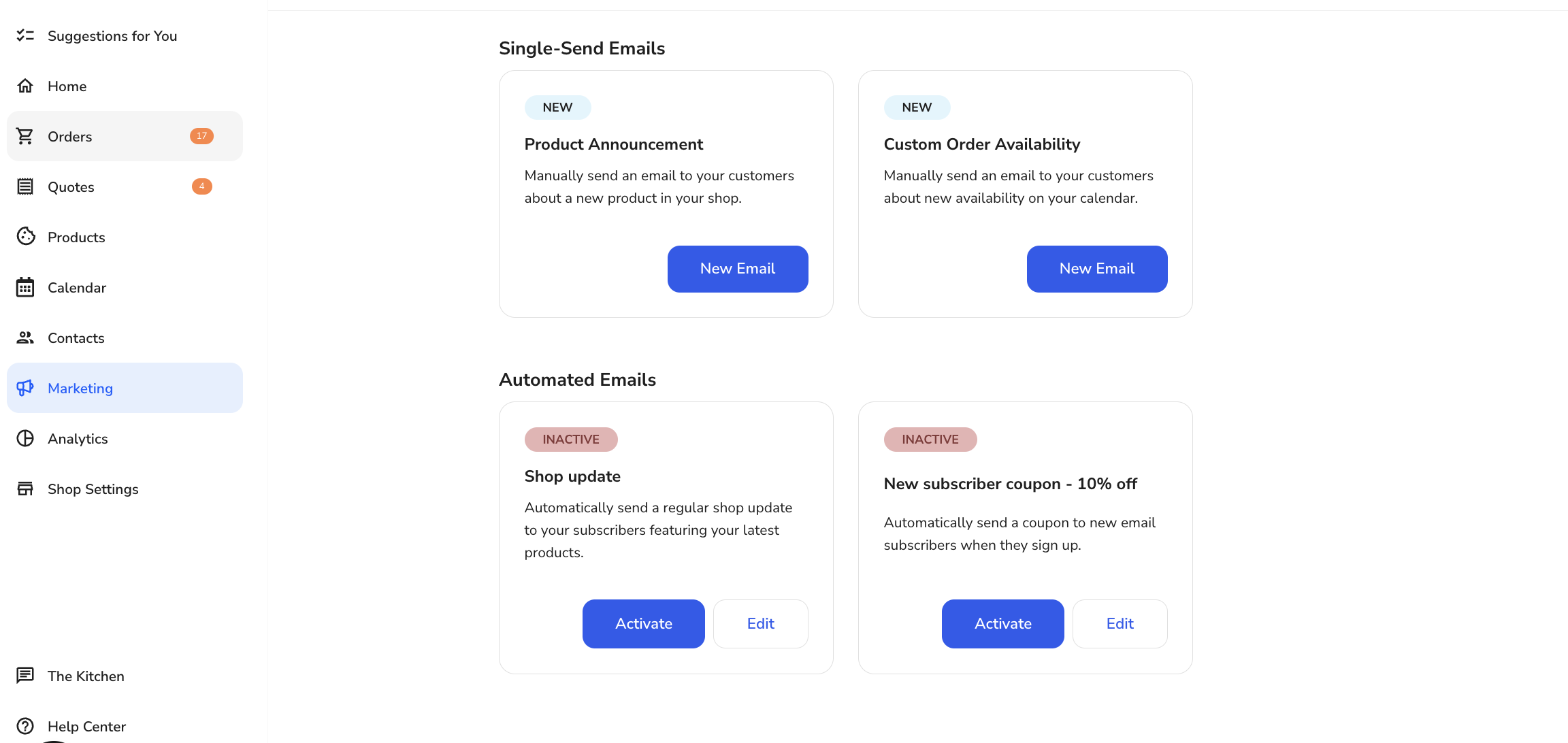This screenshot has width=1568, height=743.
Task: Create New Email for Product Announcement
Action: point(737,269)
